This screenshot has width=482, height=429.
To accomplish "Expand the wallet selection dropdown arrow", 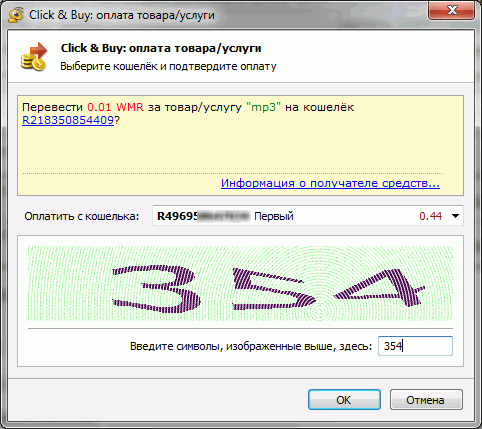I will click(455, 216).
